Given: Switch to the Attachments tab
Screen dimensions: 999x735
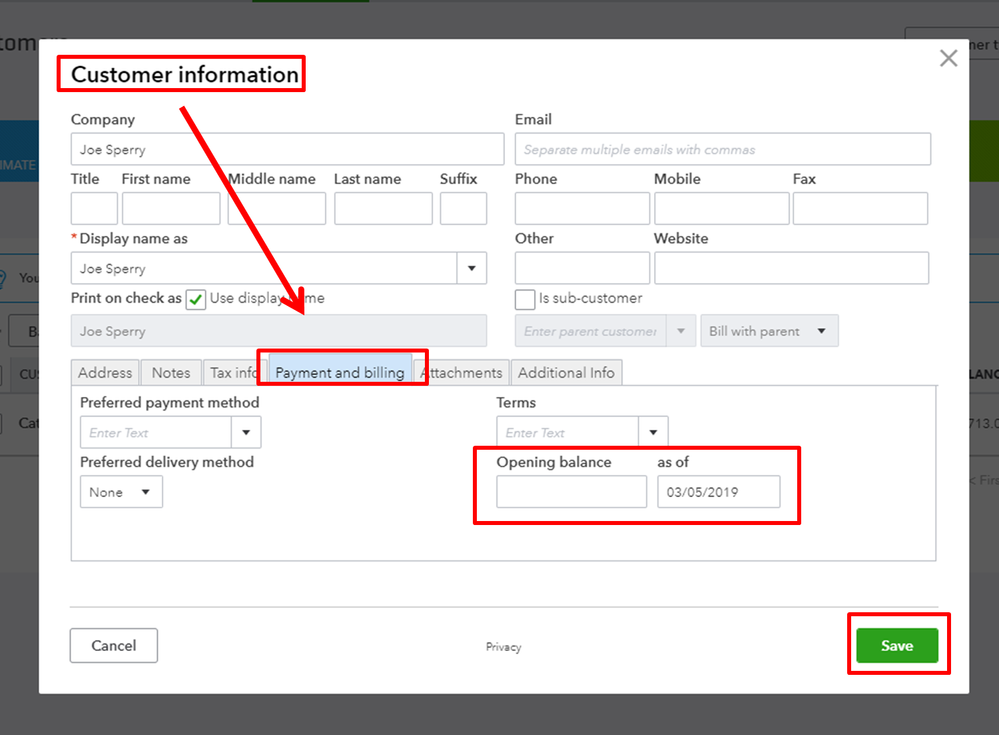Looking at the screenshot, I should (463, 373).
